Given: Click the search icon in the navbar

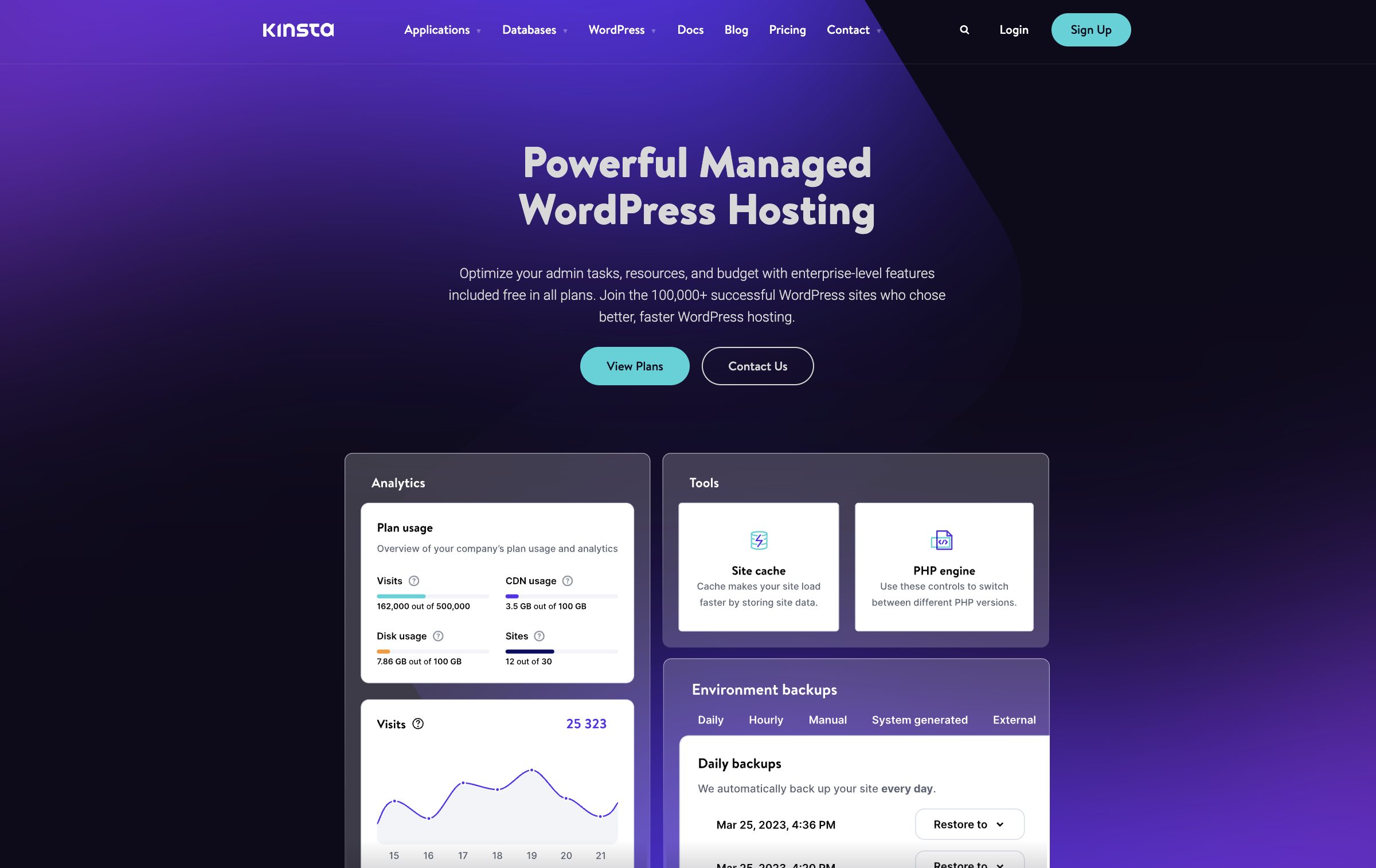Looking at the screenshot, I should point(963,29).
